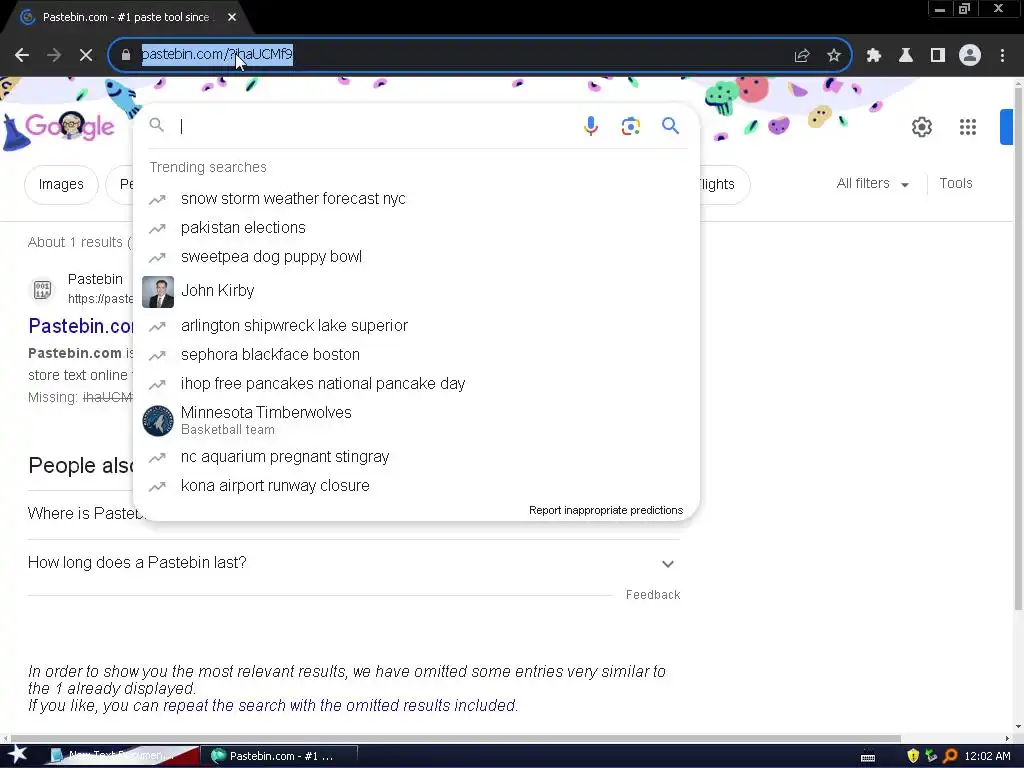Open the Pastebin.com result title link
1024x768 pixels.
point(80,326)
